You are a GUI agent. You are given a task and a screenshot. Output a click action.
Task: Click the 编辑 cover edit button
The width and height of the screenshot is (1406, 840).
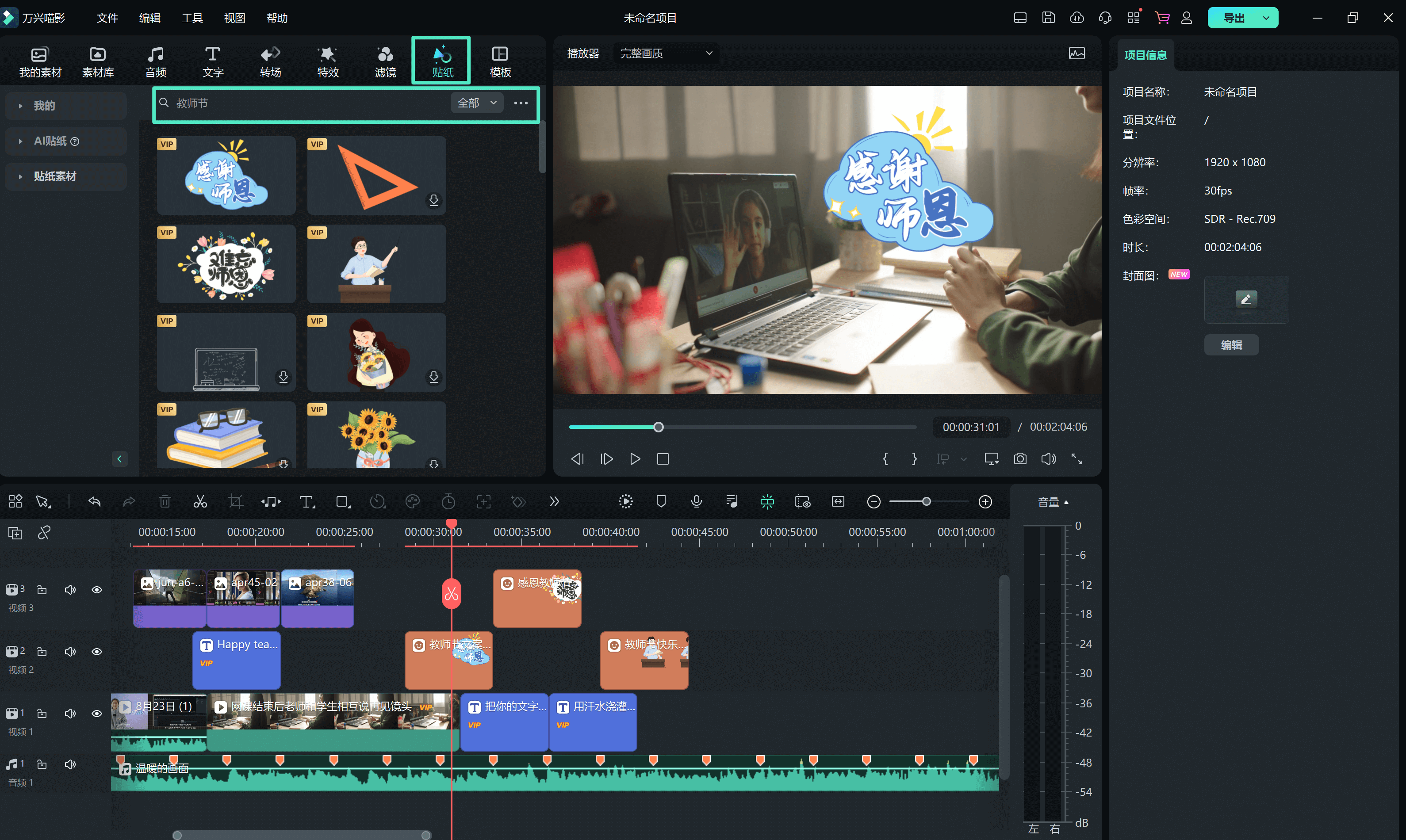point(1231,345)
